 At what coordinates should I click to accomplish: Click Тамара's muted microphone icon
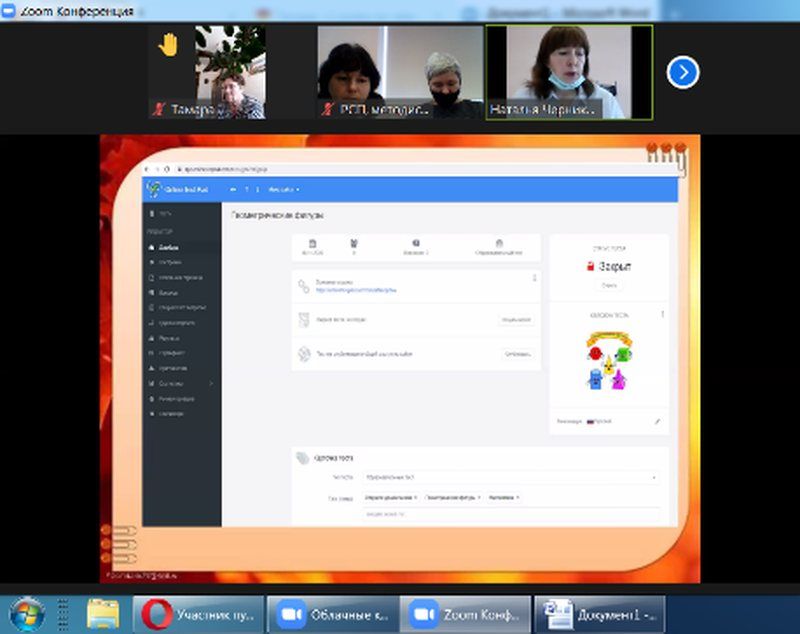point(159,109)
